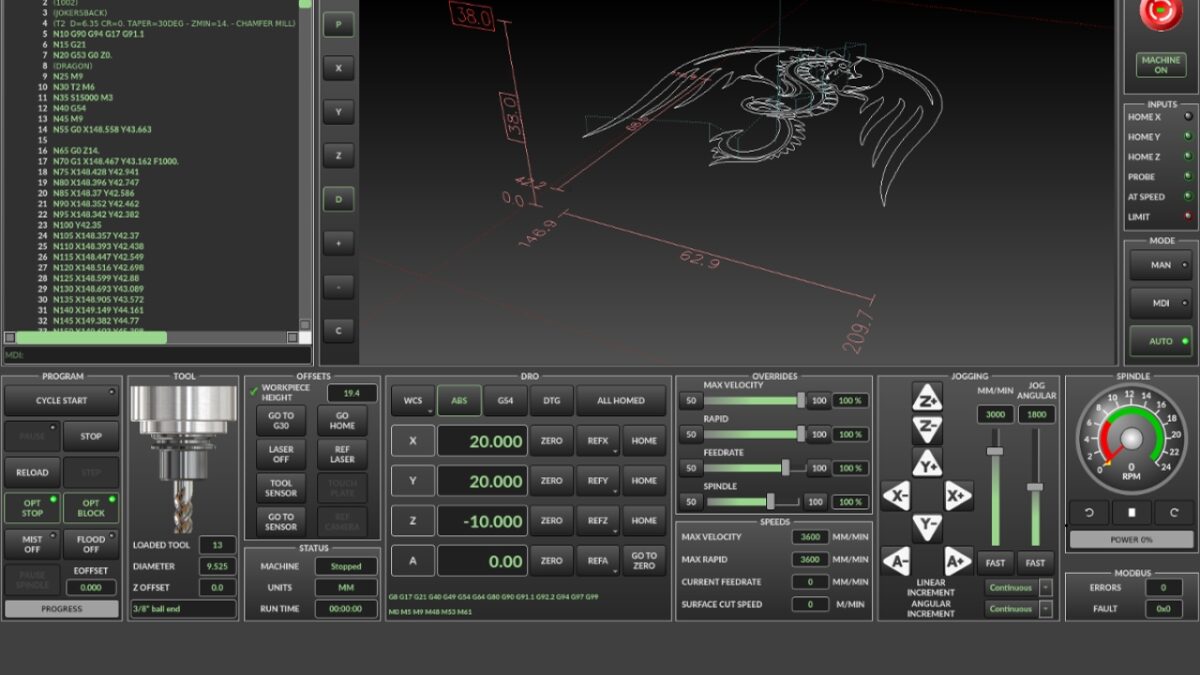
Task: Toggle OPT BLOCK
Action: (x=91, y=508)
